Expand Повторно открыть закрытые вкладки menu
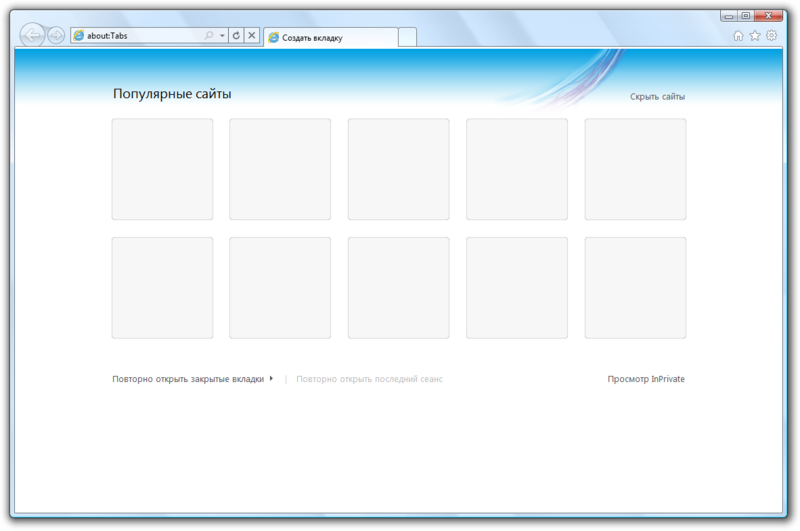Screen dimensions: 800x531 [x=192, y=379]
